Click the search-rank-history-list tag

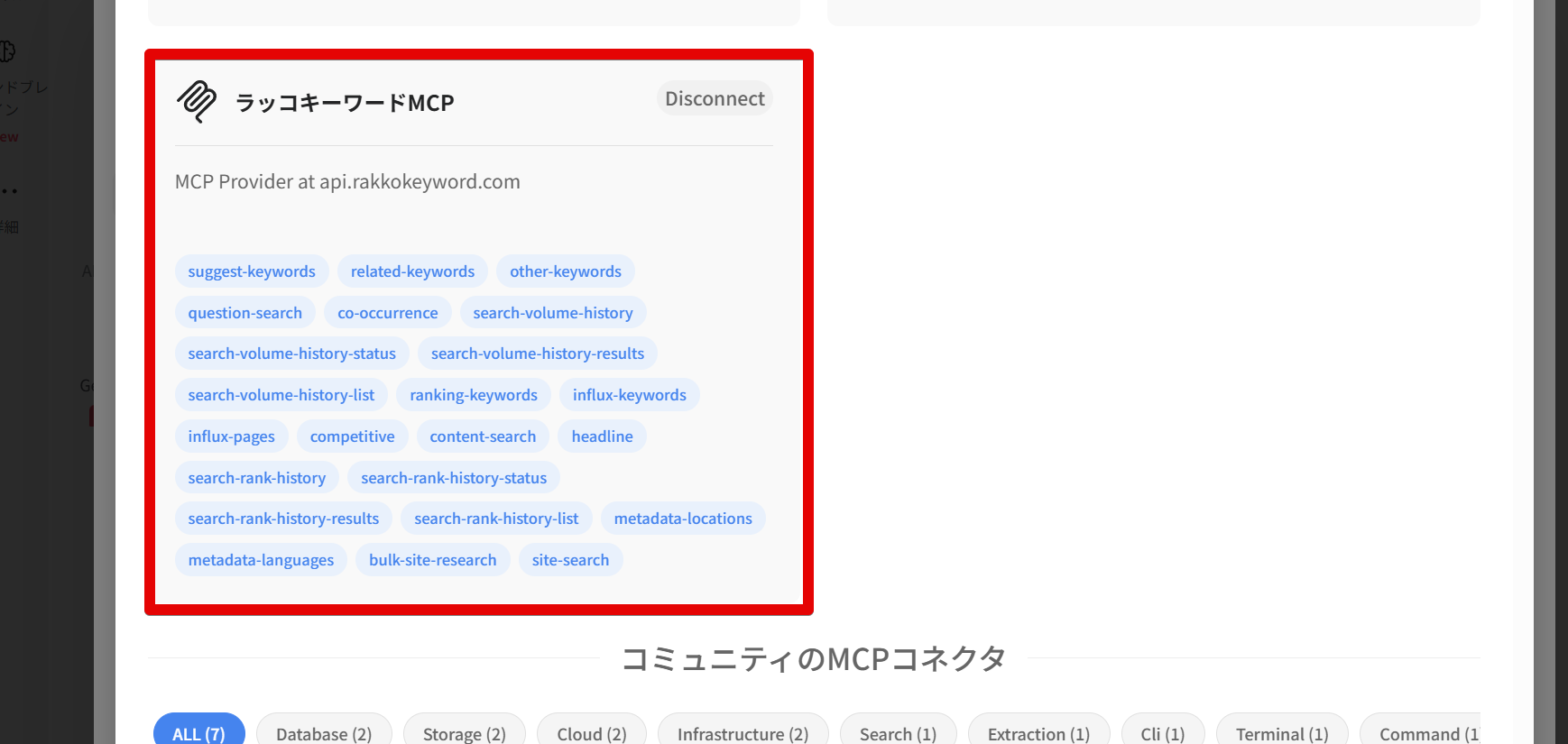point(496,519)
